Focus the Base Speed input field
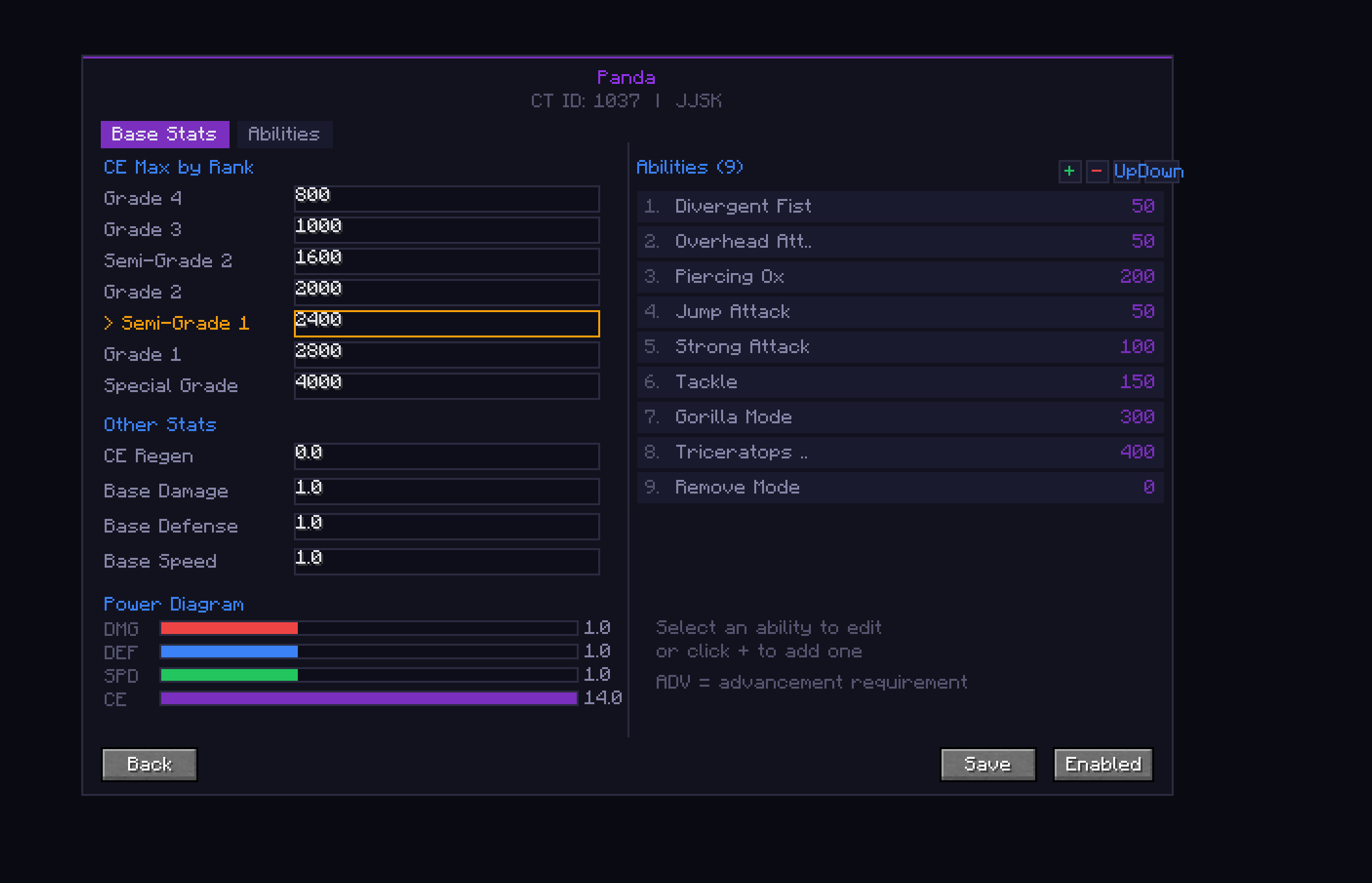This screenshot has height=883, width=1372. (446, 562)
